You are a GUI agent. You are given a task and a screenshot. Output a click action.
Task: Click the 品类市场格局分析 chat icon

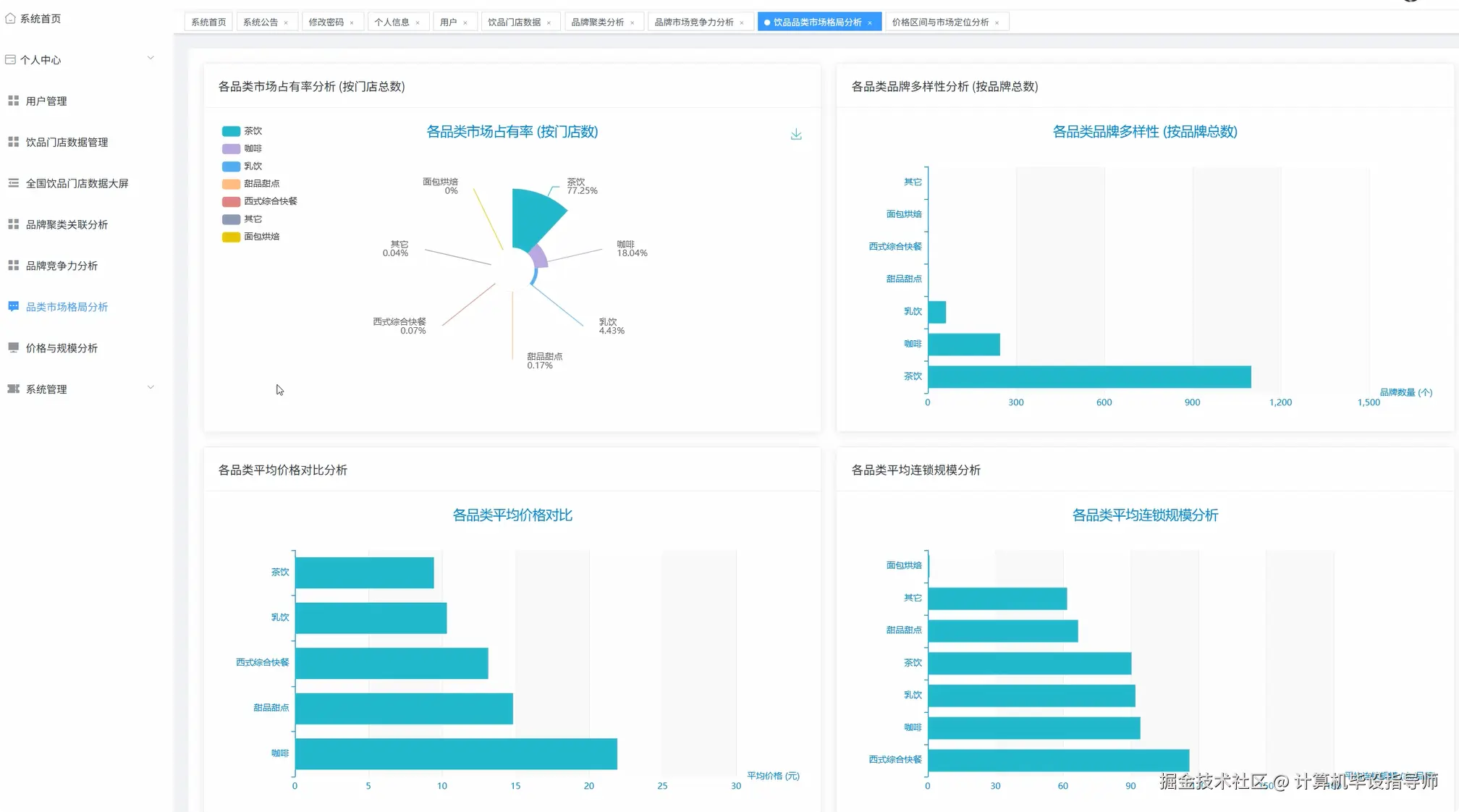click(13, 306)
